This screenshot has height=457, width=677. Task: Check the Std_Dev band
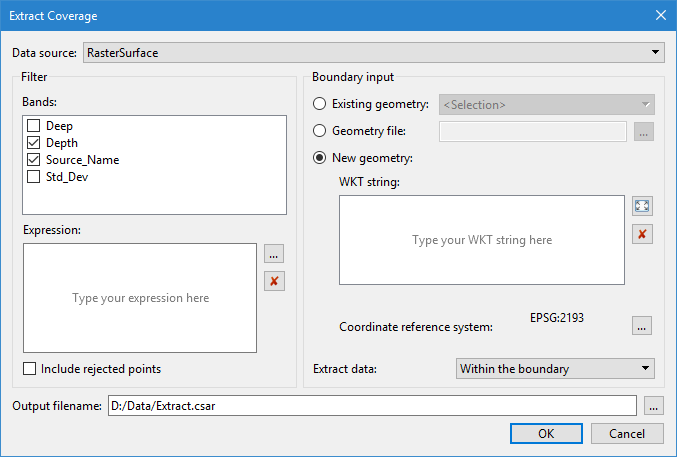[34, 177]
